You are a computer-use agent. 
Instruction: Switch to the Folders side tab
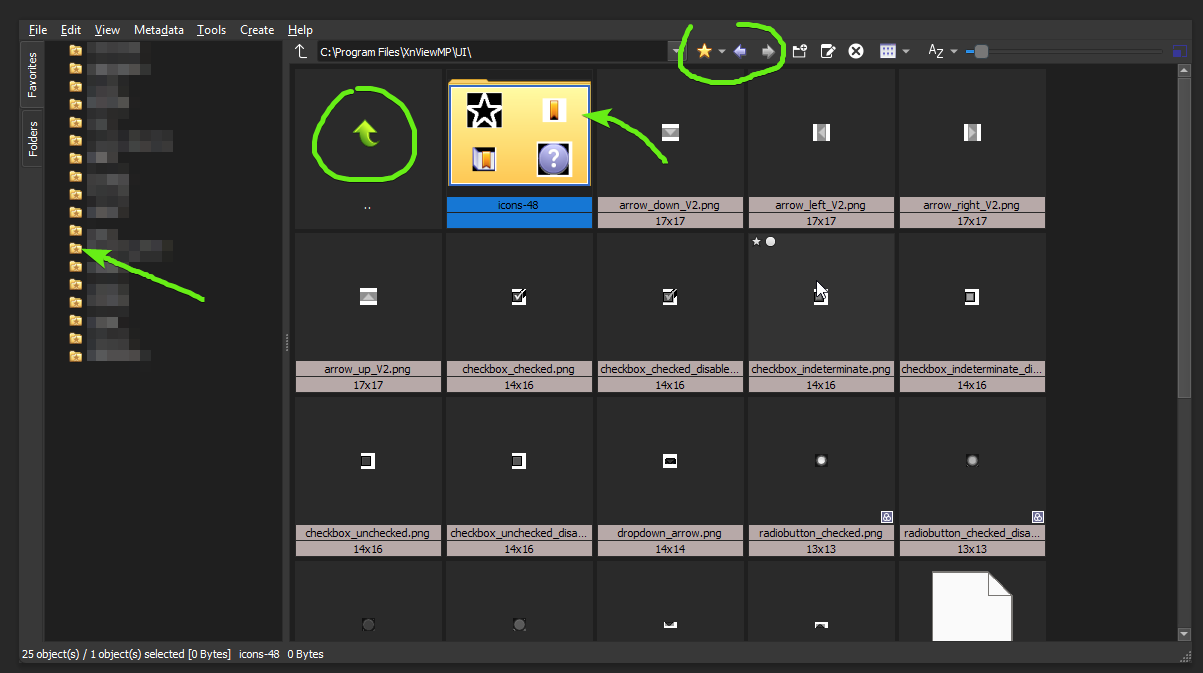32,138
